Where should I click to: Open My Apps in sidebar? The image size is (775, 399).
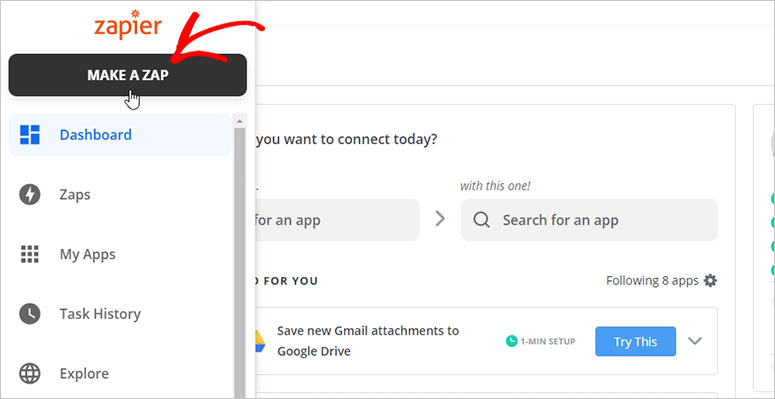(x=87, y=255)
